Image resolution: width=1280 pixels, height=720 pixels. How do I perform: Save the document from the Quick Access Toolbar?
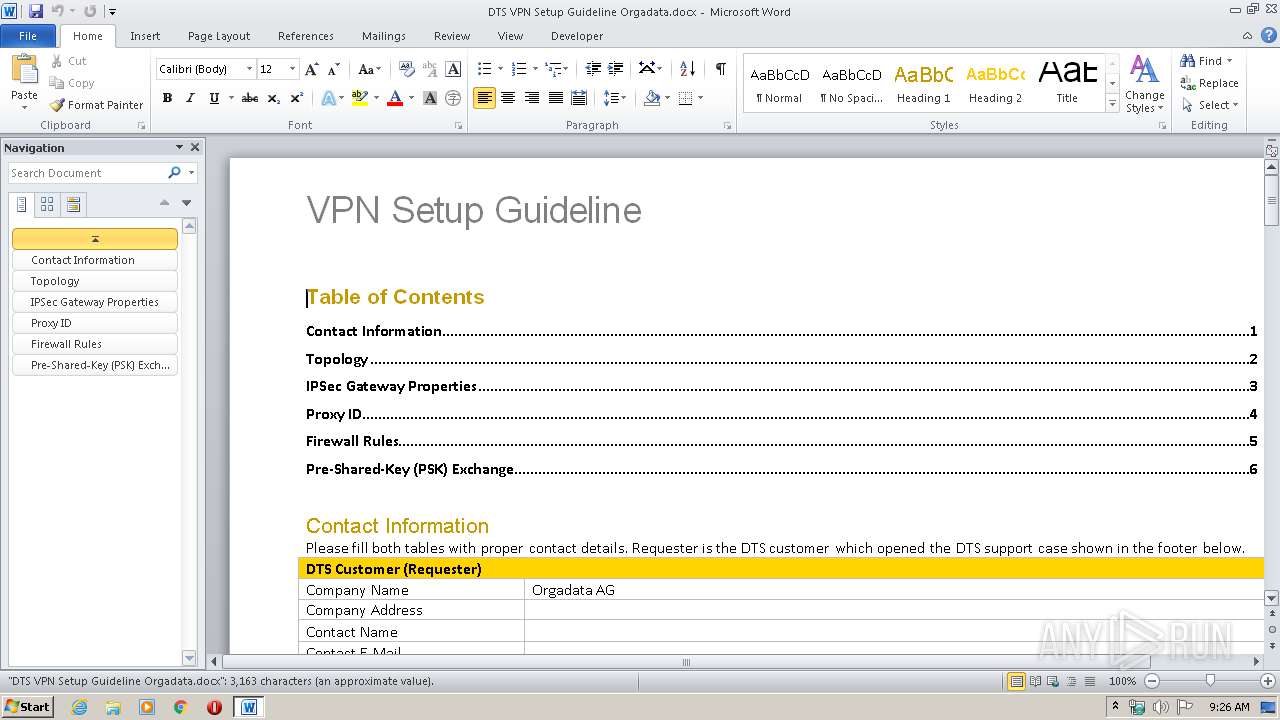(x=36, y=11)
